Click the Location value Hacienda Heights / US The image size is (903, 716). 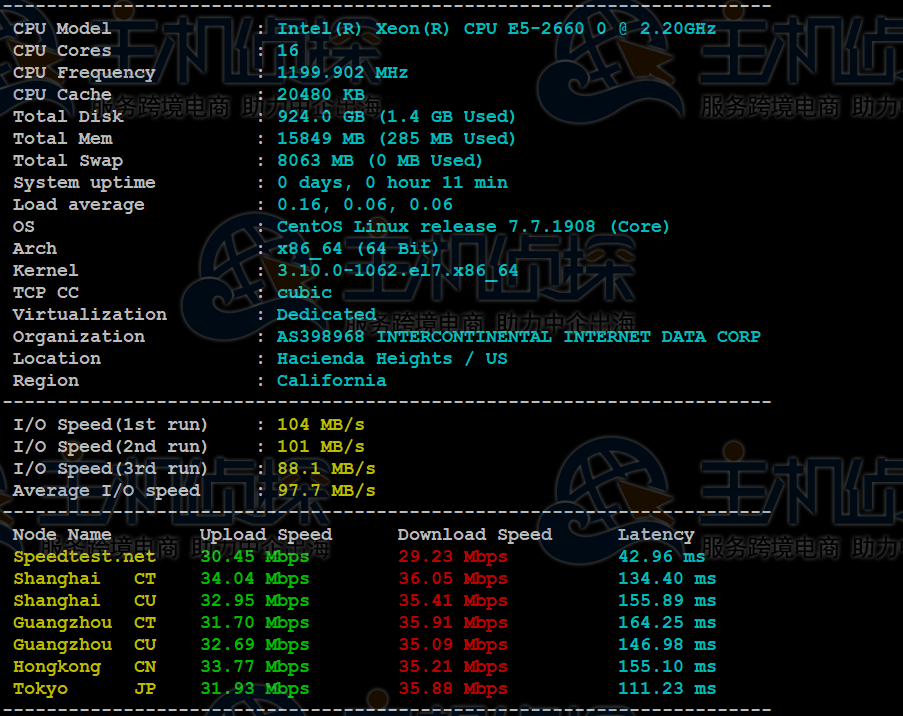(x=391, y=359)
